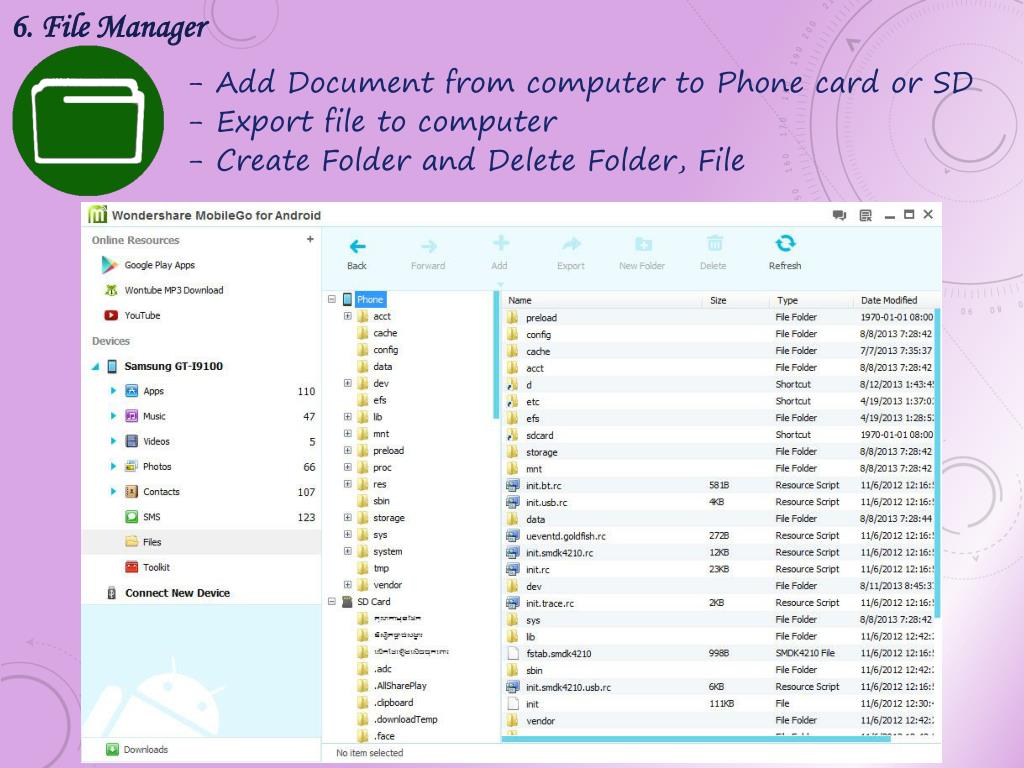The image size is (1024, 768).
Task: Select Phone root in folder tree
Action: click(370, 299)
